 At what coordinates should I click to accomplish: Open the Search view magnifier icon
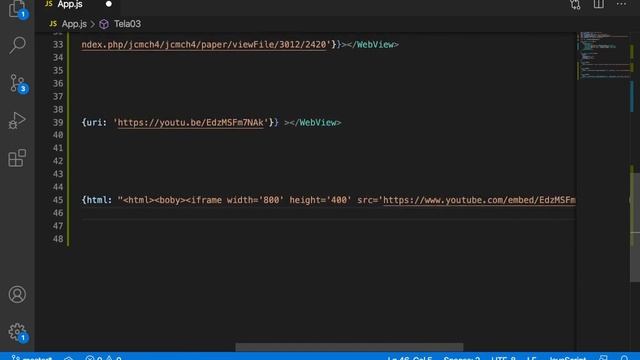pos(17,45)
